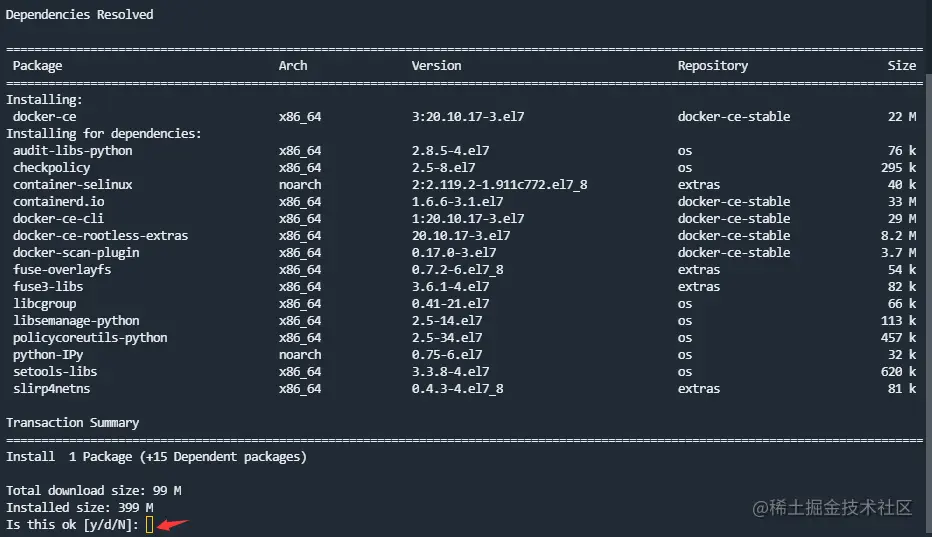The height and width of the screenshot is (537, 932).
Task: Click the docker-ce-rootless-extras package name
Action: tap(100, 236)
